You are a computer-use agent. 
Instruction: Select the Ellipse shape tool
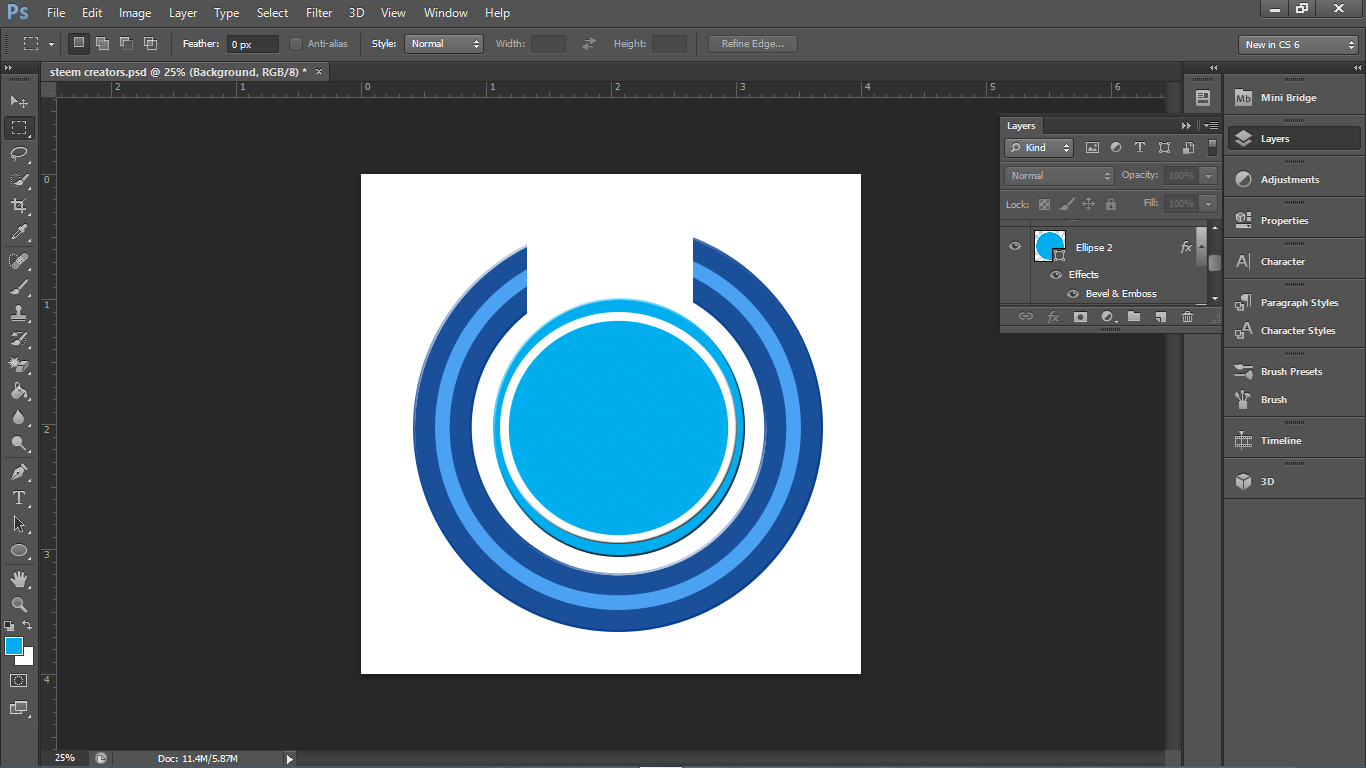pos(19,550)
